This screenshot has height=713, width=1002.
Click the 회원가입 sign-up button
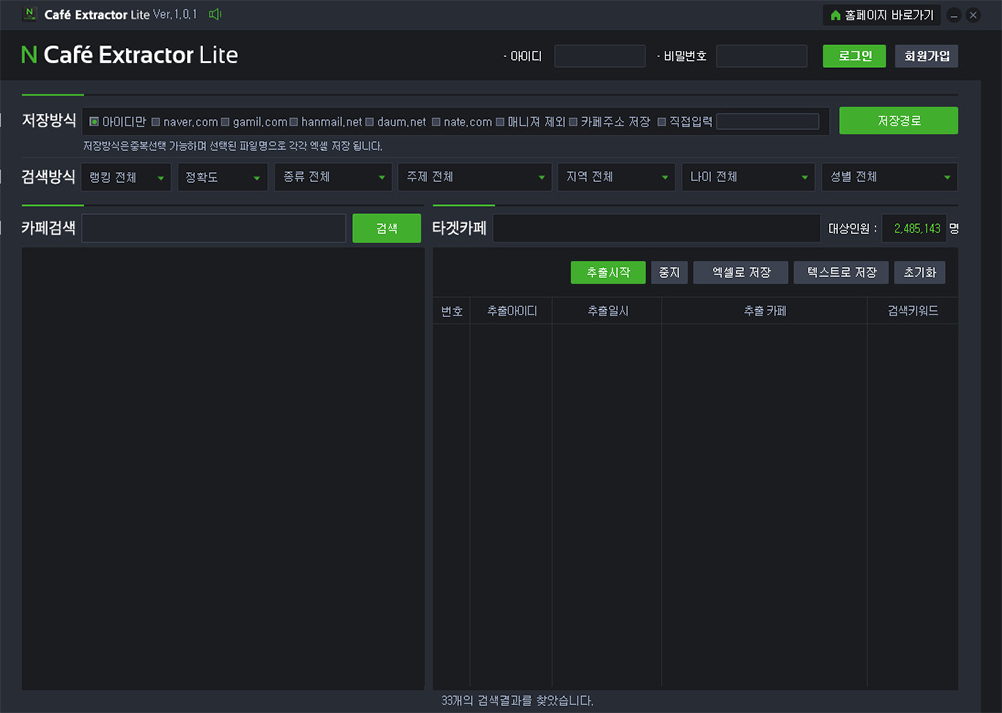pos(926,56)
